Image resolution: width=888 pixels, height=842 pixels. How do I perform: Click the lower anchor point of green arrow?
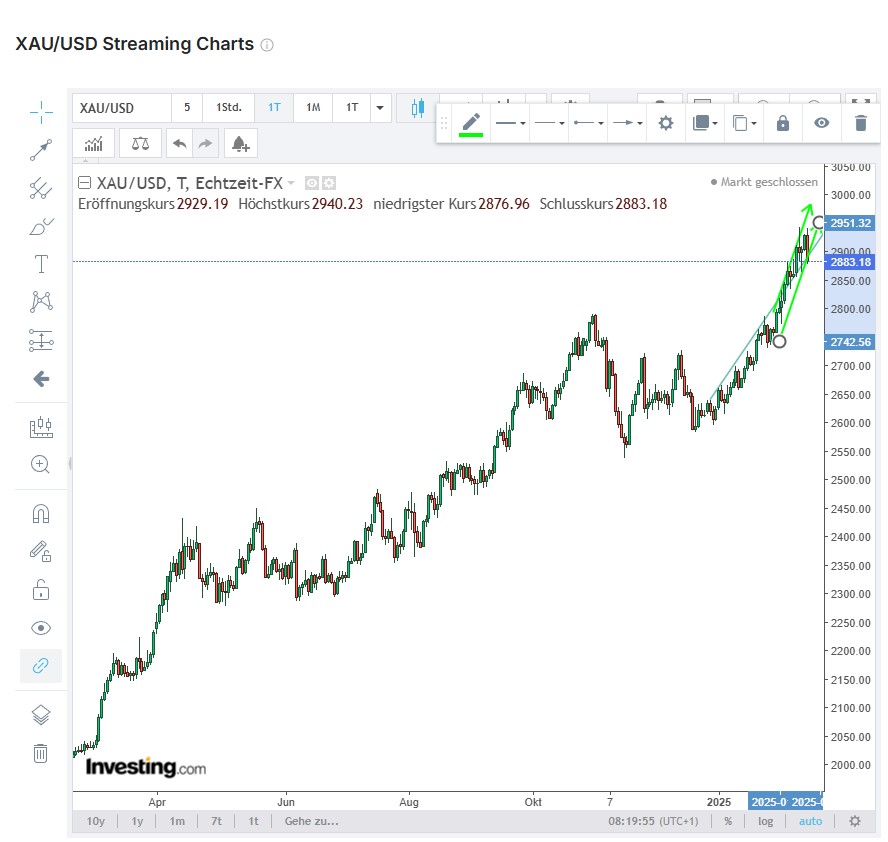[780, 341]
